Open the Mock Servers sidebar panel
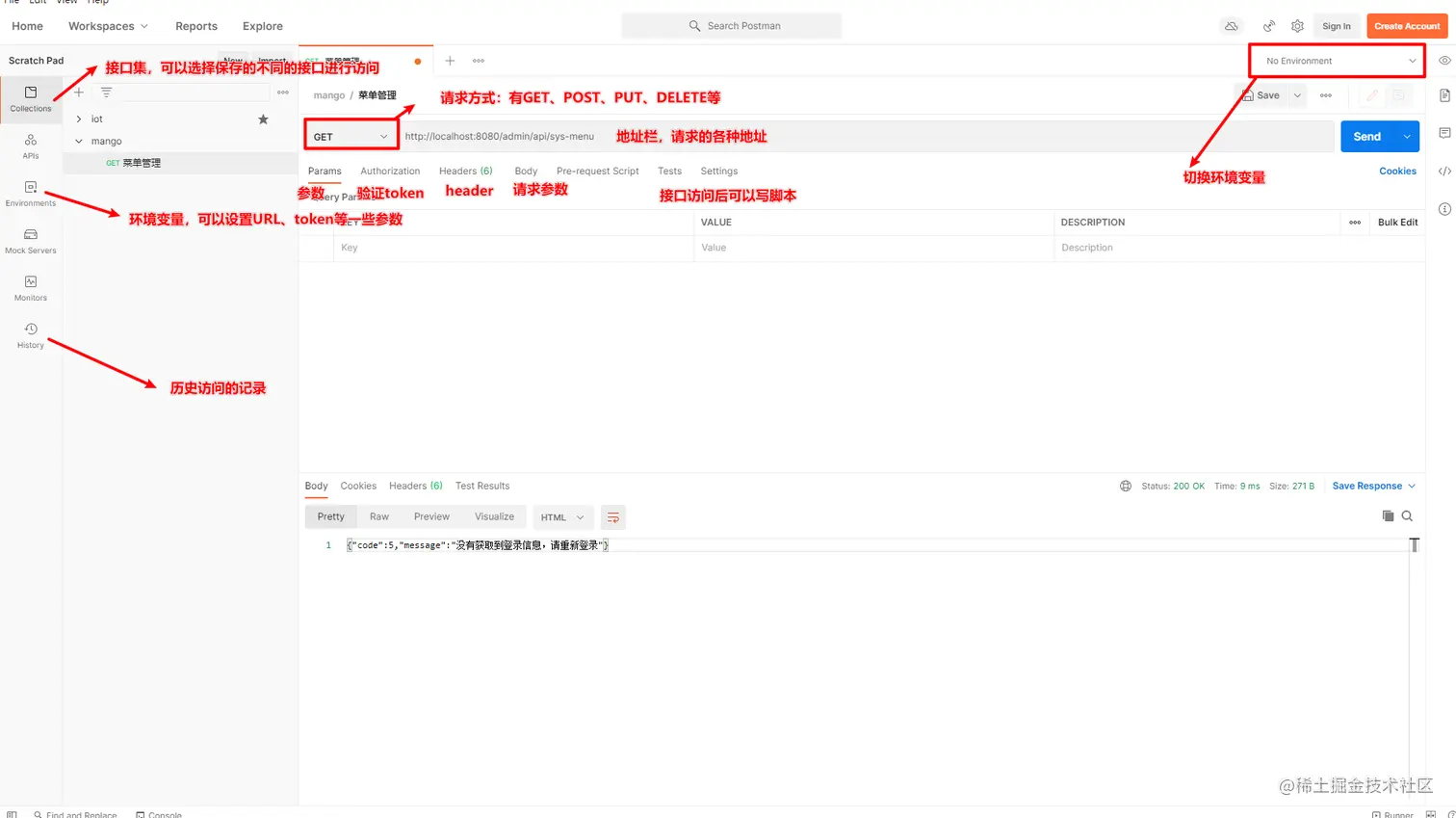 coord(31,241)
